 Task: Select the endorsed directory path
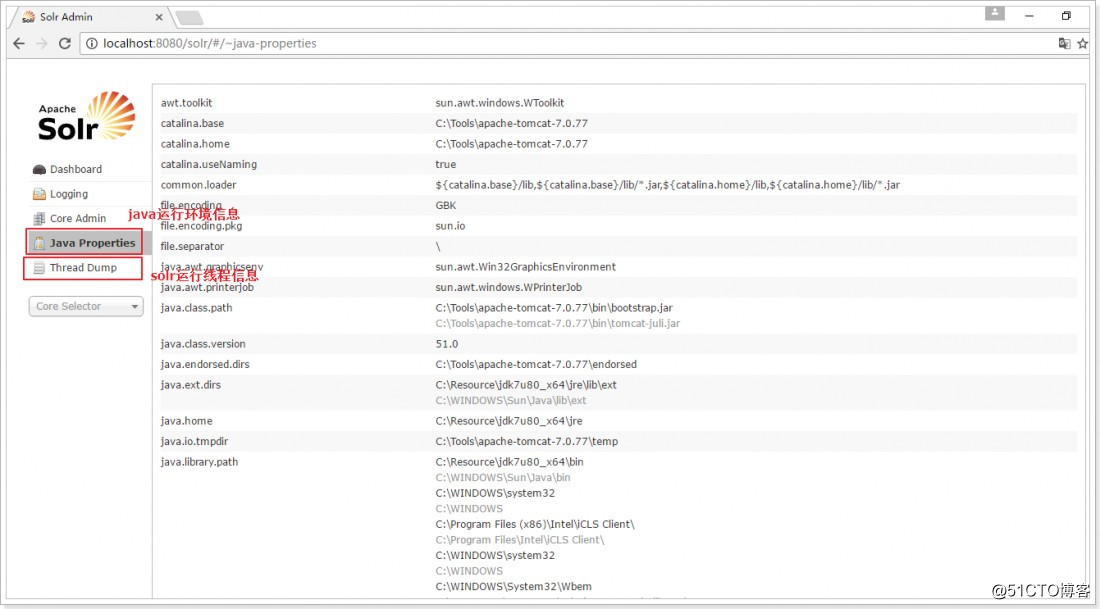(x=536, y=364)
